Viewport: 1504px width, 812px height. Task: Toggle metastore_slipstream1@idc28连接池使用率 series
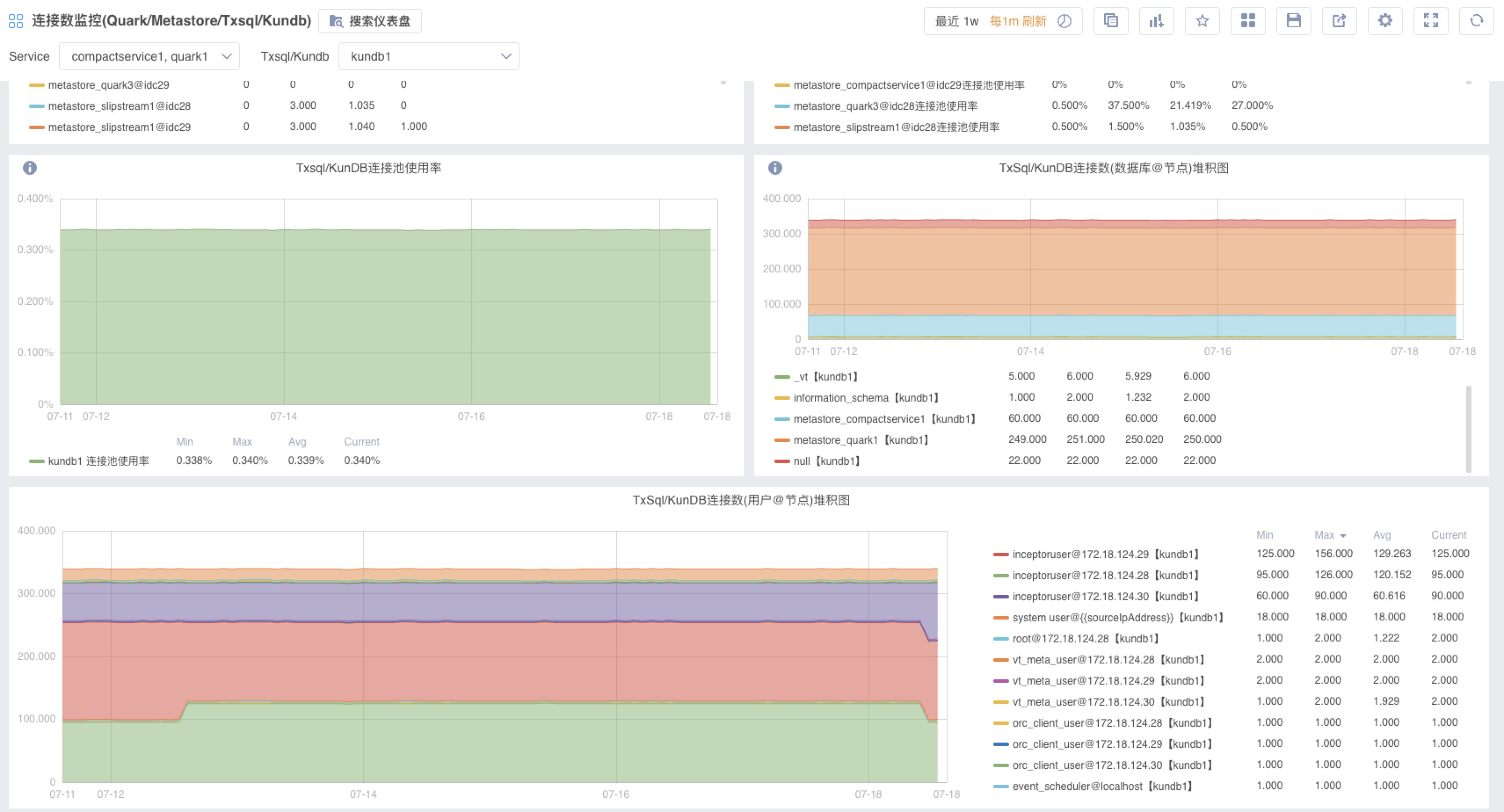pyautogui.click(x=896, y=127)
